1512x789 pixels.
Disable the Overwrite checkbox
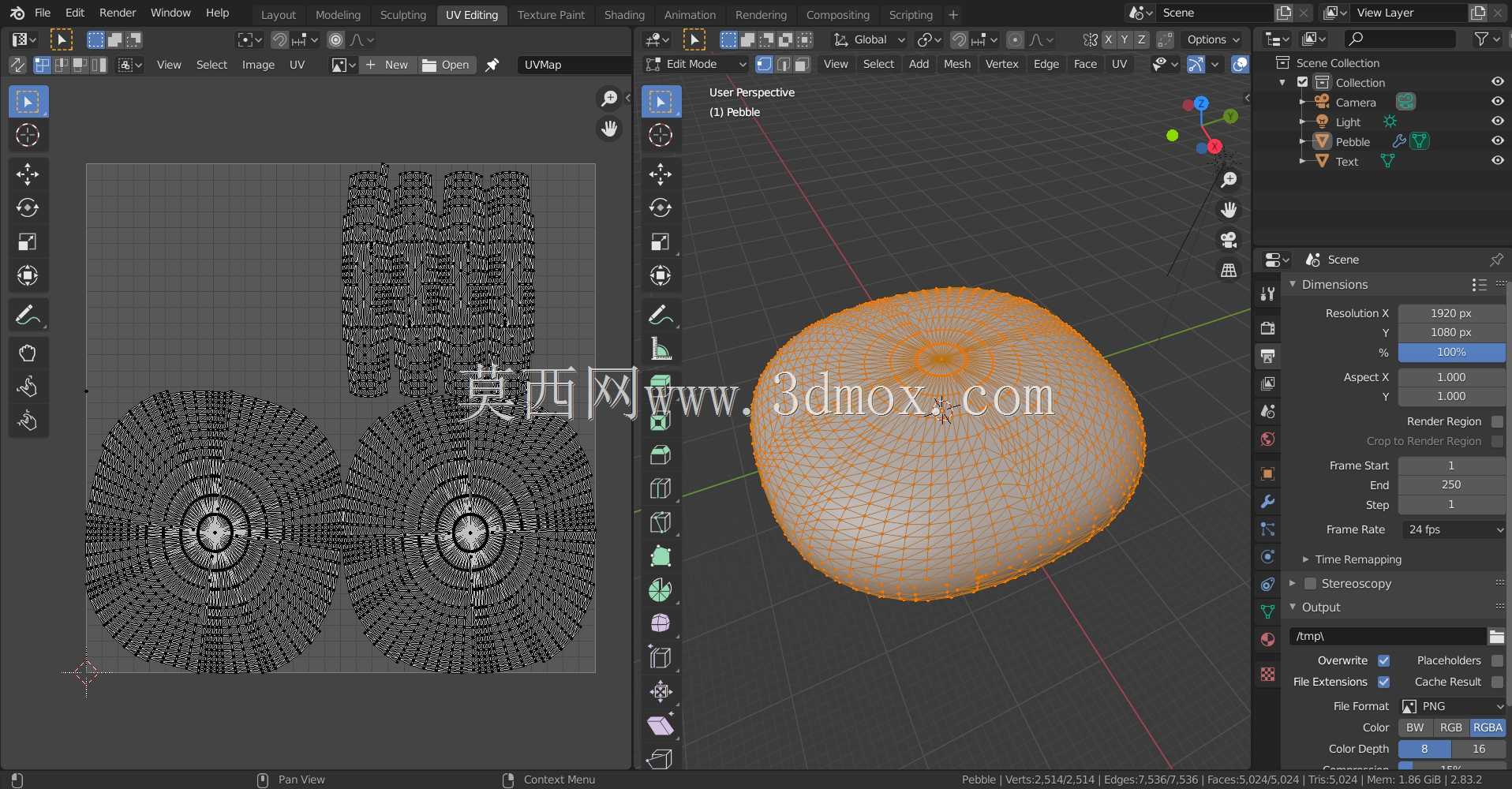1383,660
